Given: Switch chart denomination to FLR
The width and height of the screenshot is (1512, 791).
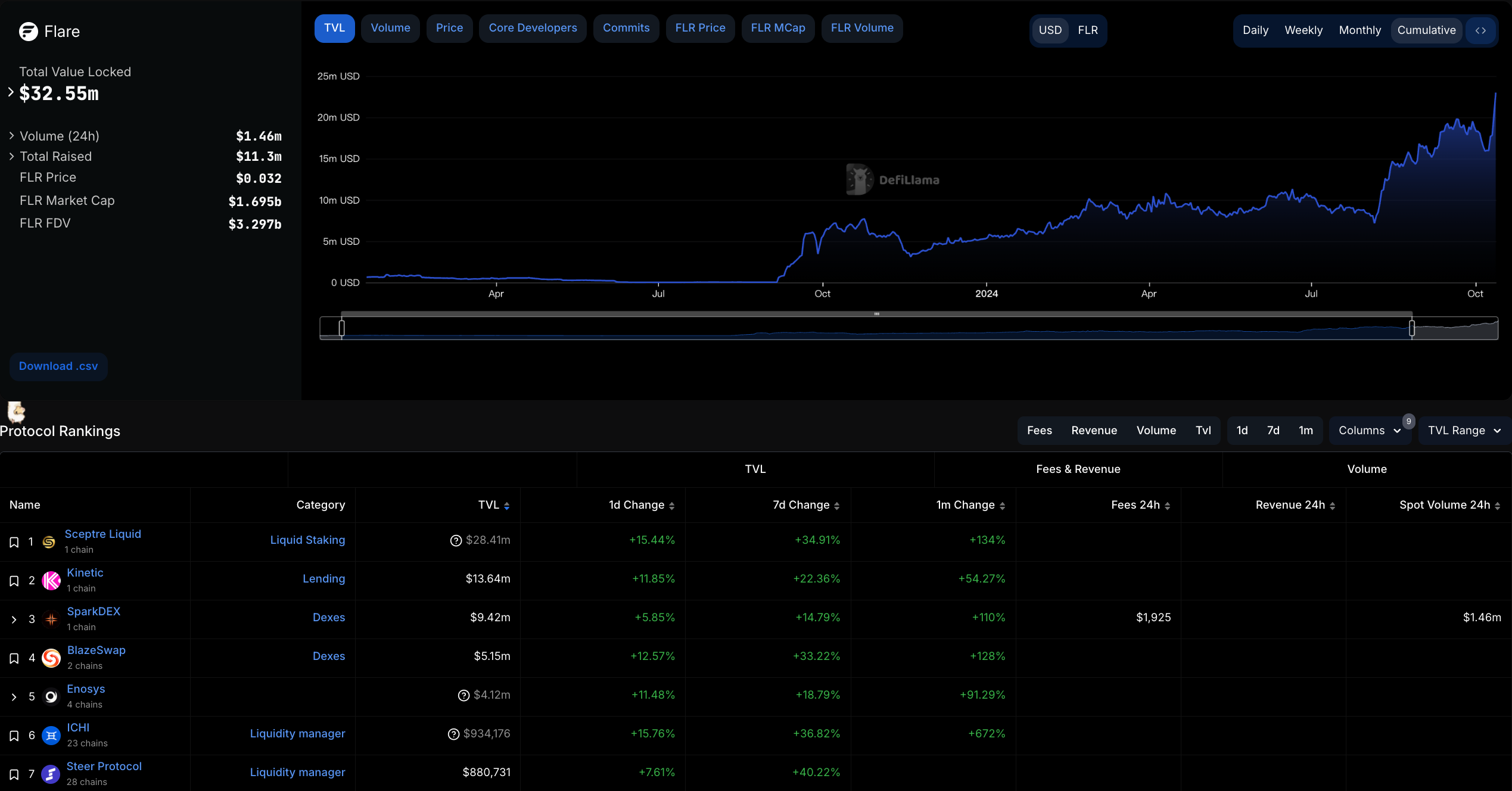Looking at the screenshot, I should tap(1087, 30).
